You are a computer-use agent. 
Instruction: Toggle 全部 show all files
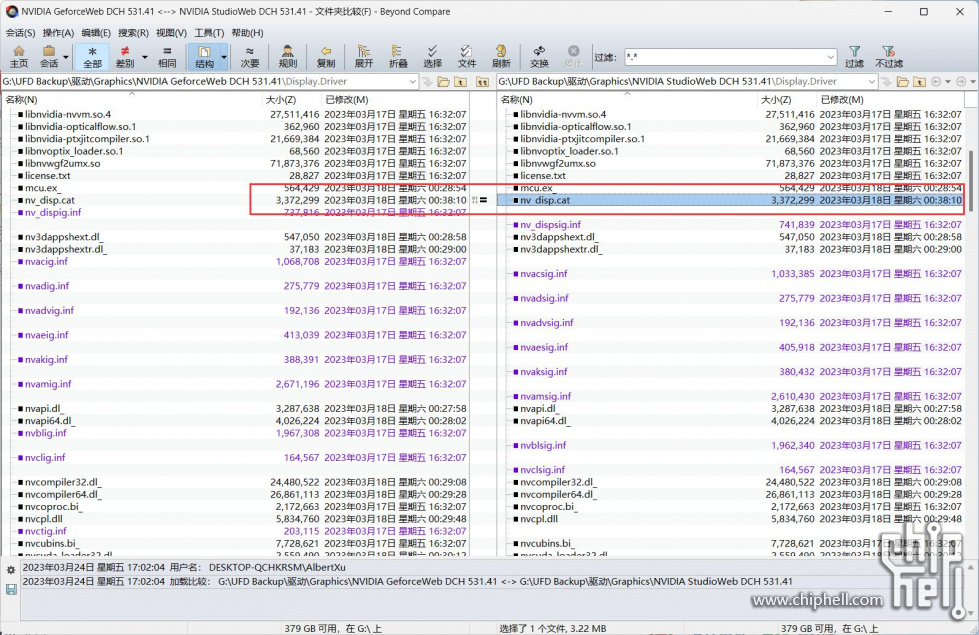[92, 57]
